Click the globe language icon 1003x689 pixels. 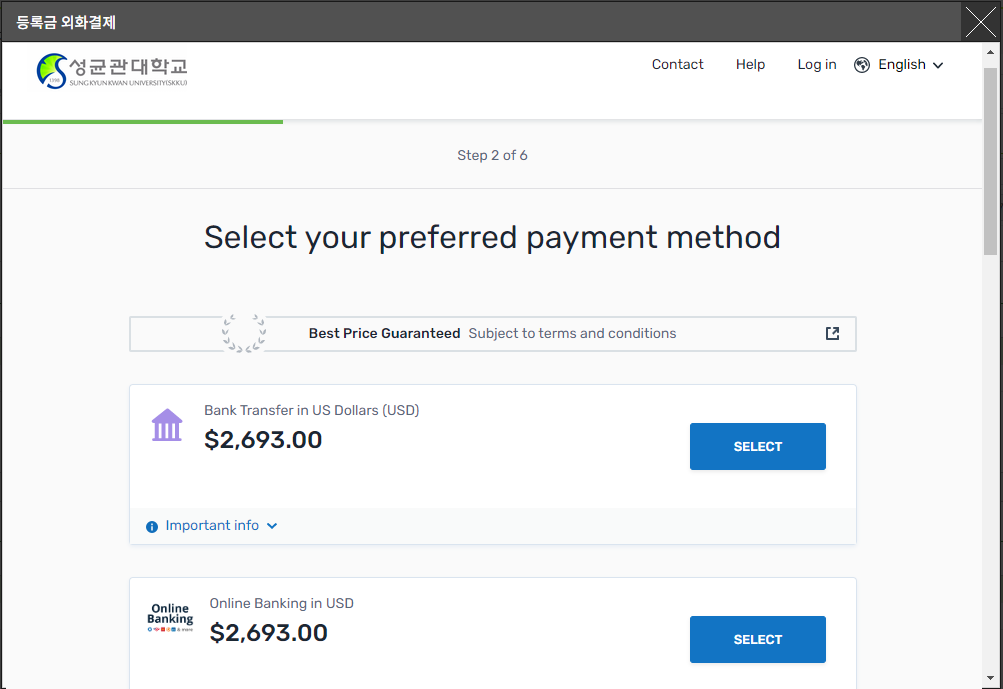point(862,65)
